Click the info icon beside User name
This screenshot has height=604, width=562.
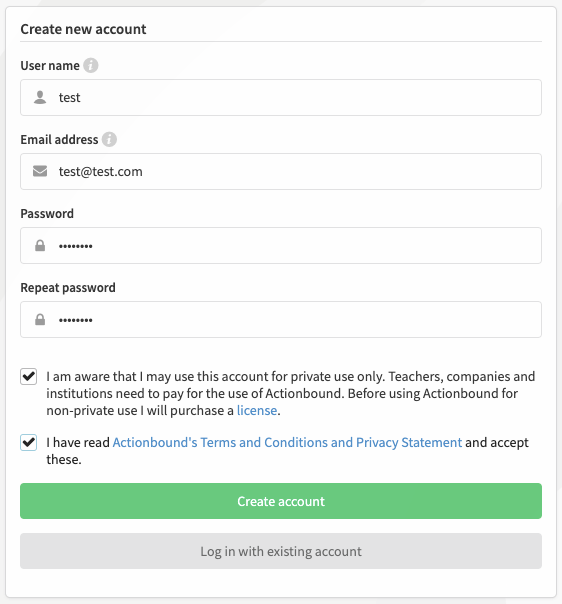point(91,65)
